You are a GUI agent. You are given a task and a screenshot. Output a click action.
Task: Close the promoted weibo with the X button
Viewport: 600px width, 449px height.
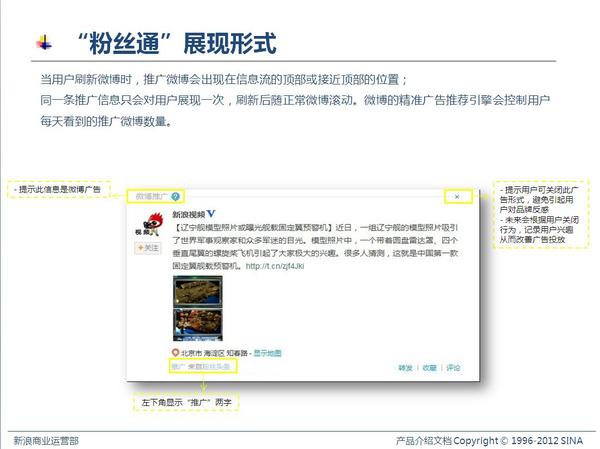[457, 197]
